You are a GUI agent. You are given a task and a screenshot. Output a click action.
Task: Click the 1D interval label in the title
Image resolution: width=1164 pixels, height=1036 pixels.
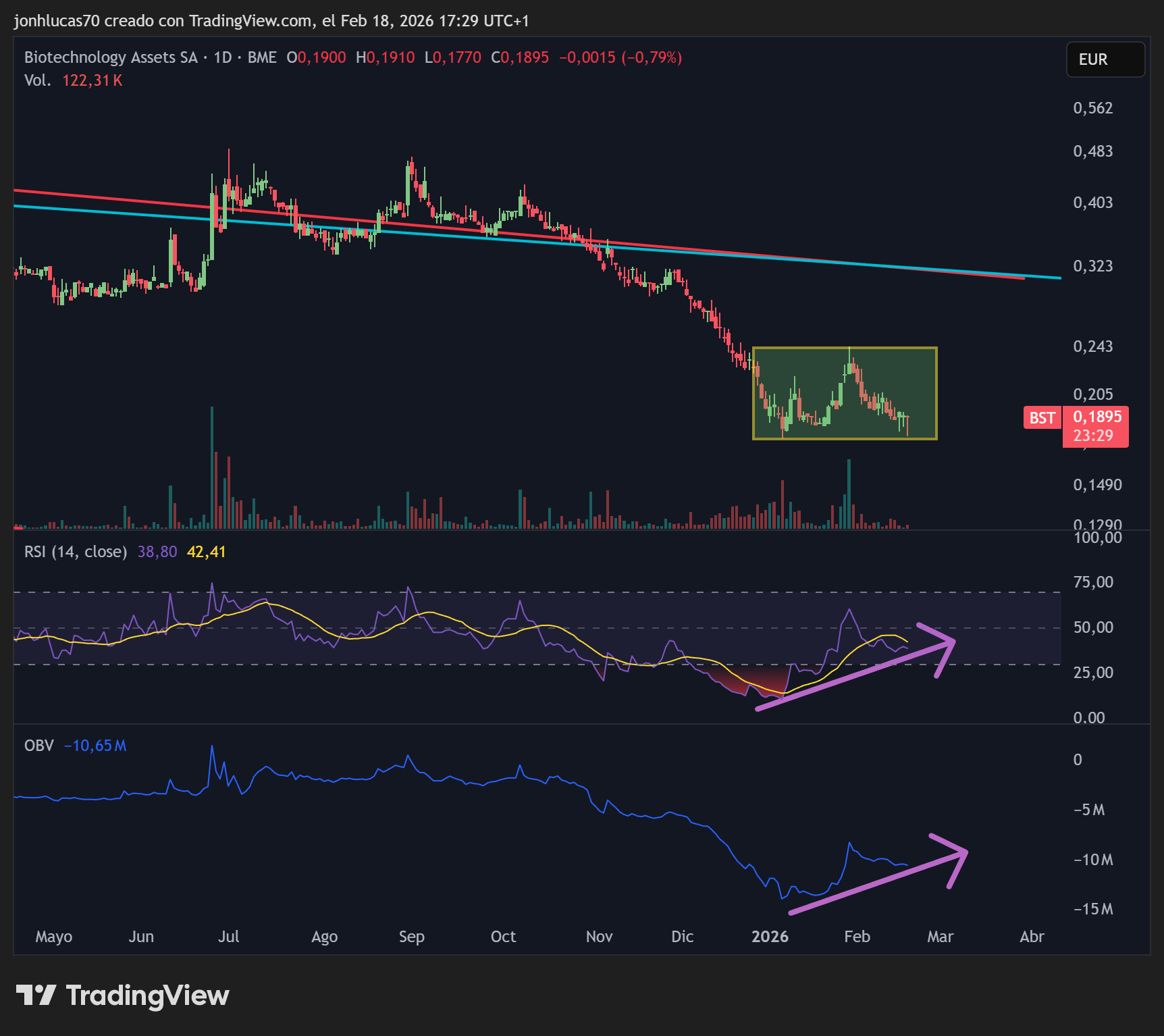(223, 57)
